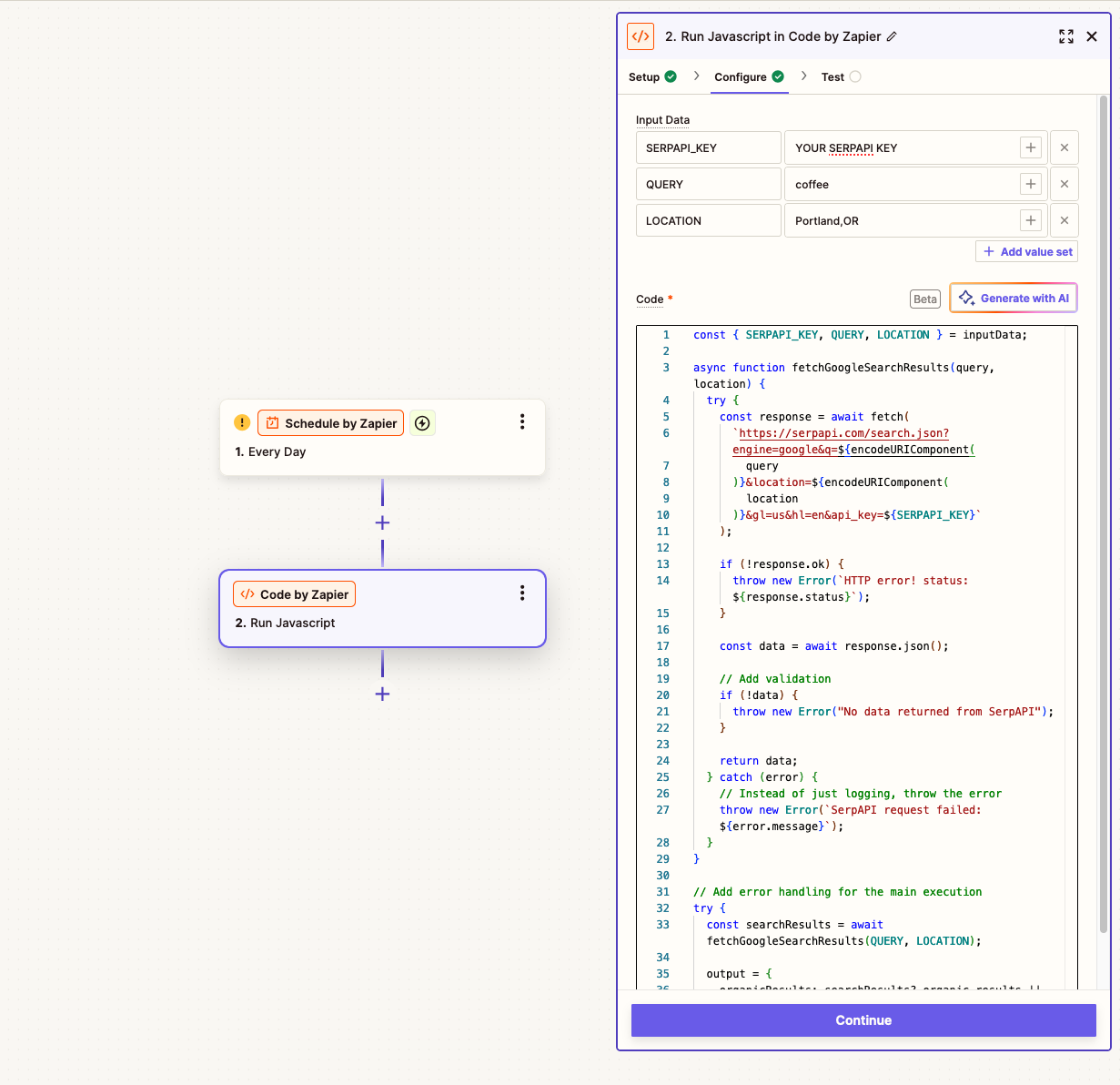1120x1085 pixels.
Task: Click 'if (!response.ok)' code line
Action: [x=782, y=564]
